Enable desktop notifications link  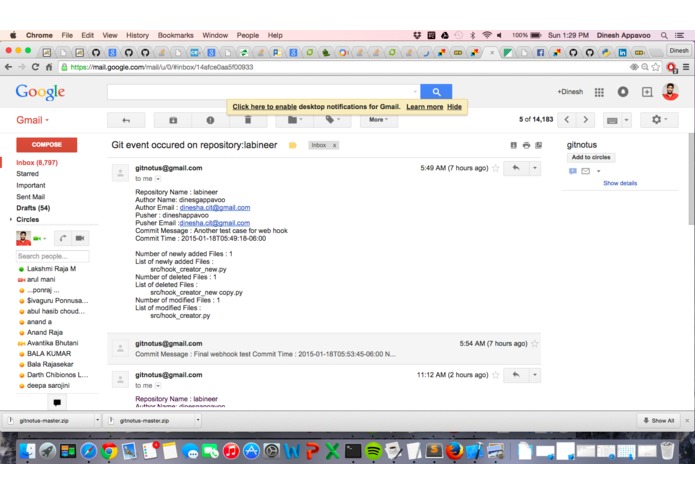coord(265,107)
